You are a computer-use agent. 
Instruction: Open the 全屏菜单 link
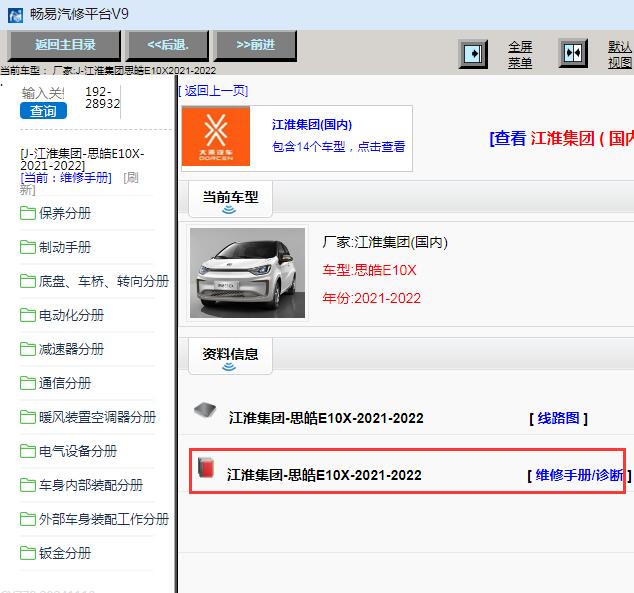(520, 55)
